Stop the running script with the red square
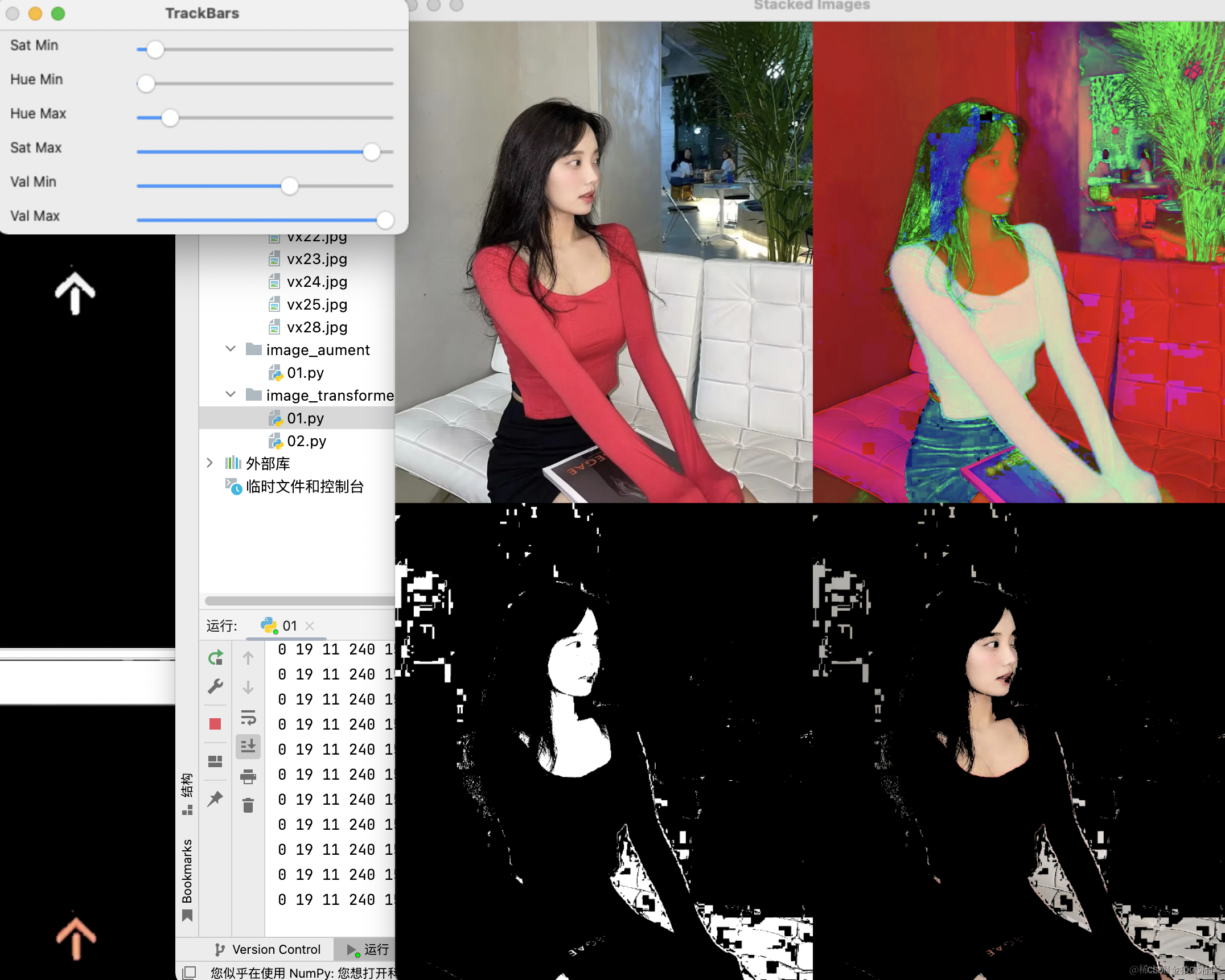 [x=215, y=724]
